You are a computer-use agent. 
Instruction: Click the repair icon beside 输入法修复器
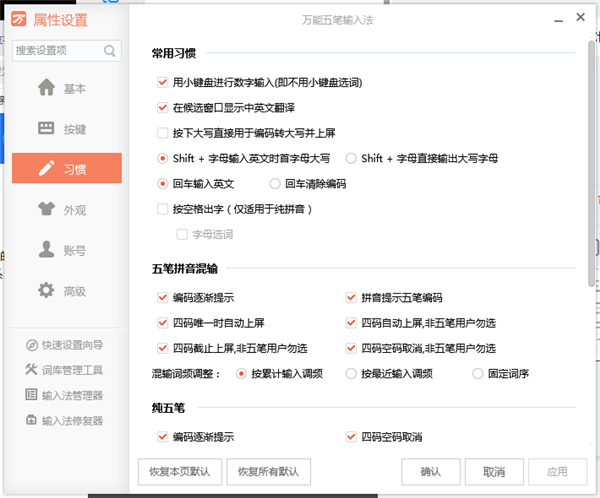pos(31,420)
